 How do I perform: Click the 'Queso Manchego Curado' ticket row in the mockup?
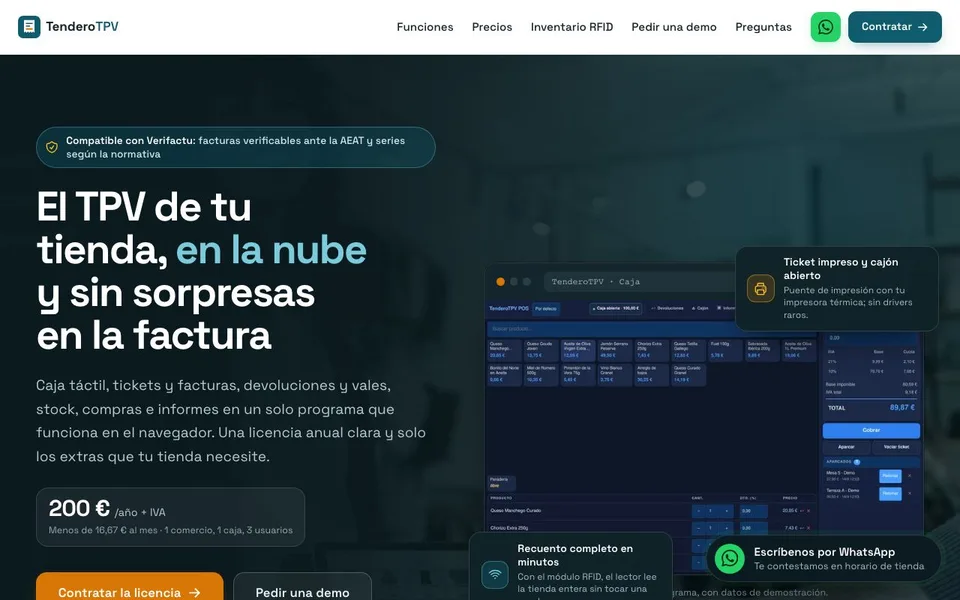click(652, 511)
